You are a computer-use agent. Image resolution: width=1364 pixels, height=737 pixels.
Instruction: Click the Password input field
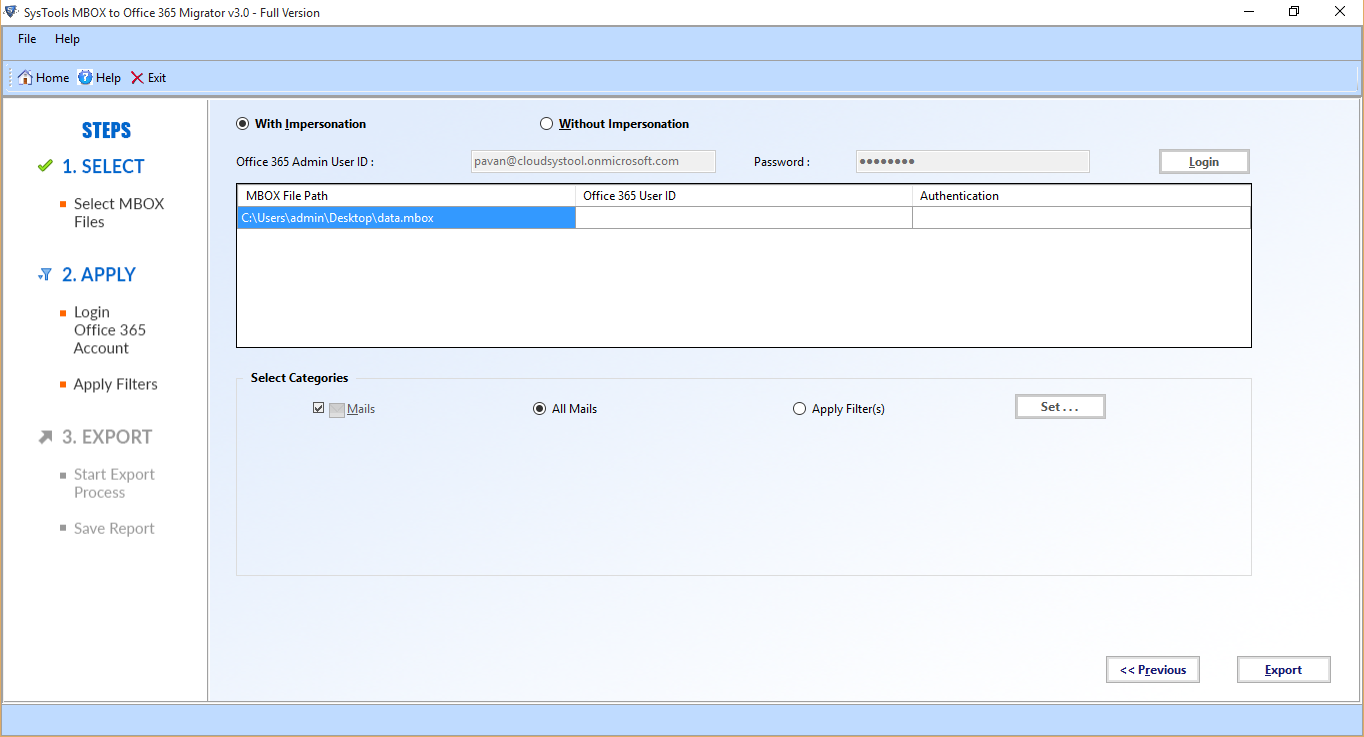(972, 161)
